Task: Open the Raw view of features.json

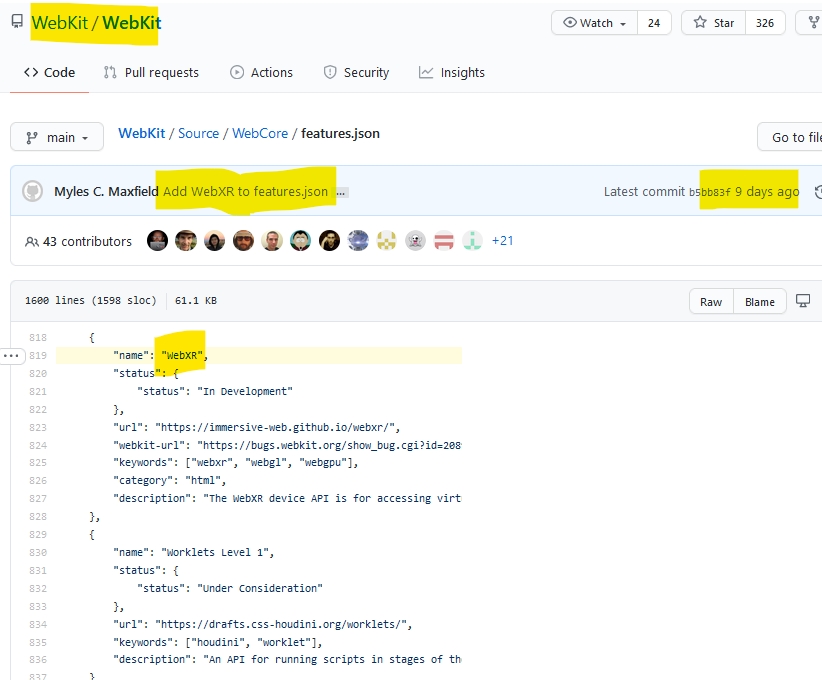Action: pos(710,301)
